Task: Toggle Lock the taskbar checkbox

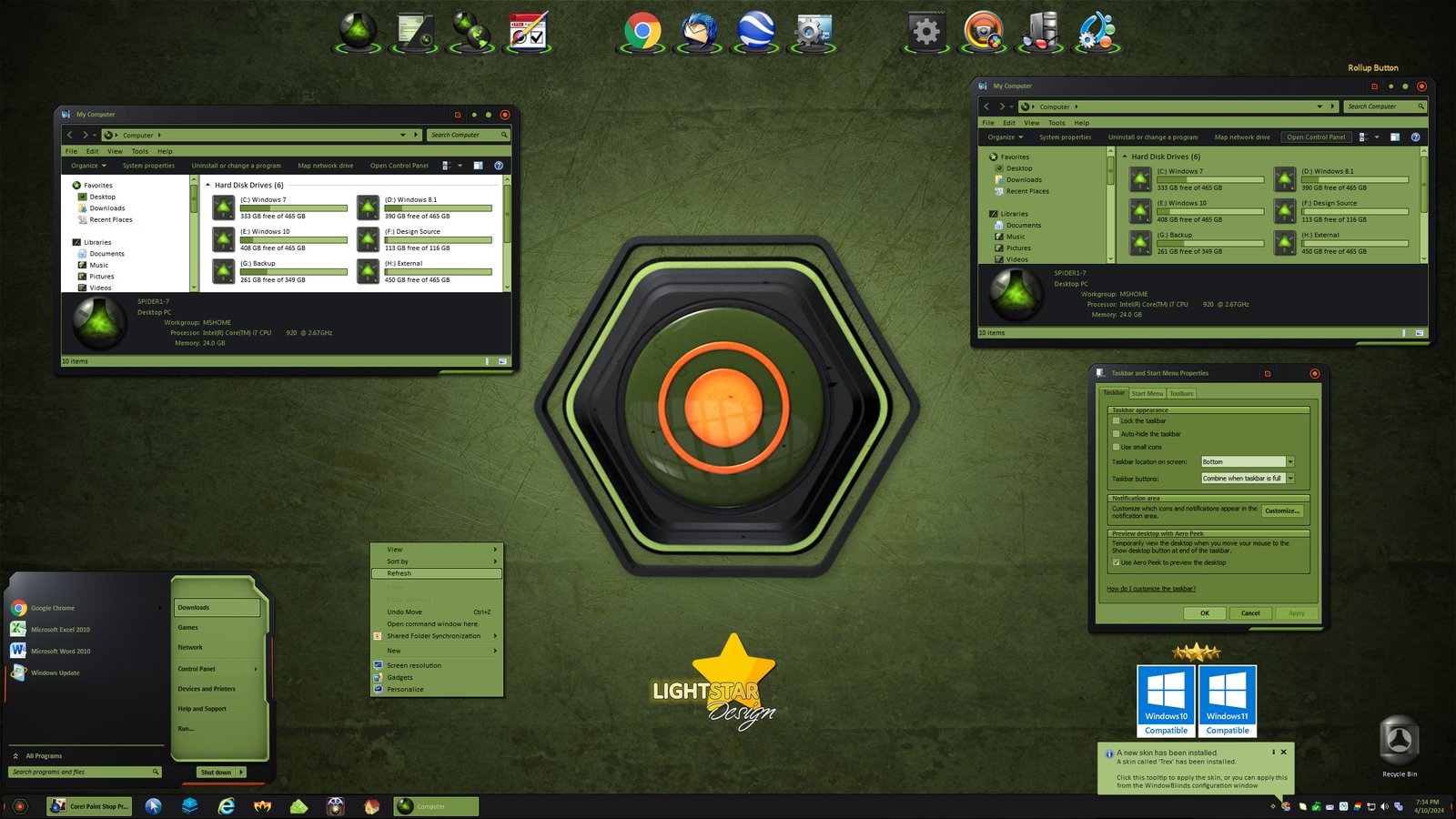Action: 1116,421
